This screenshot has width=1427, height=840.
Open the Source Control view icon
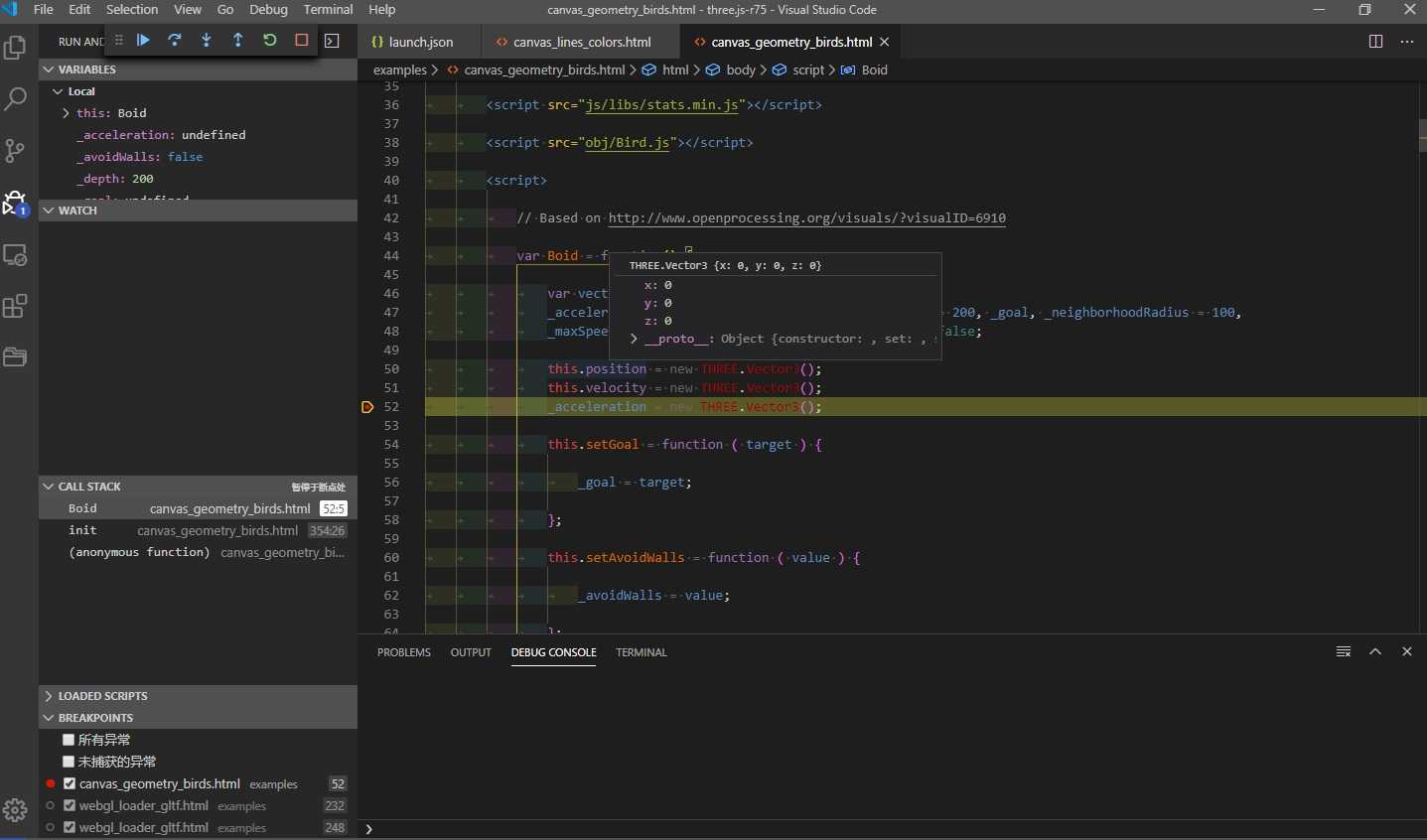15,151
